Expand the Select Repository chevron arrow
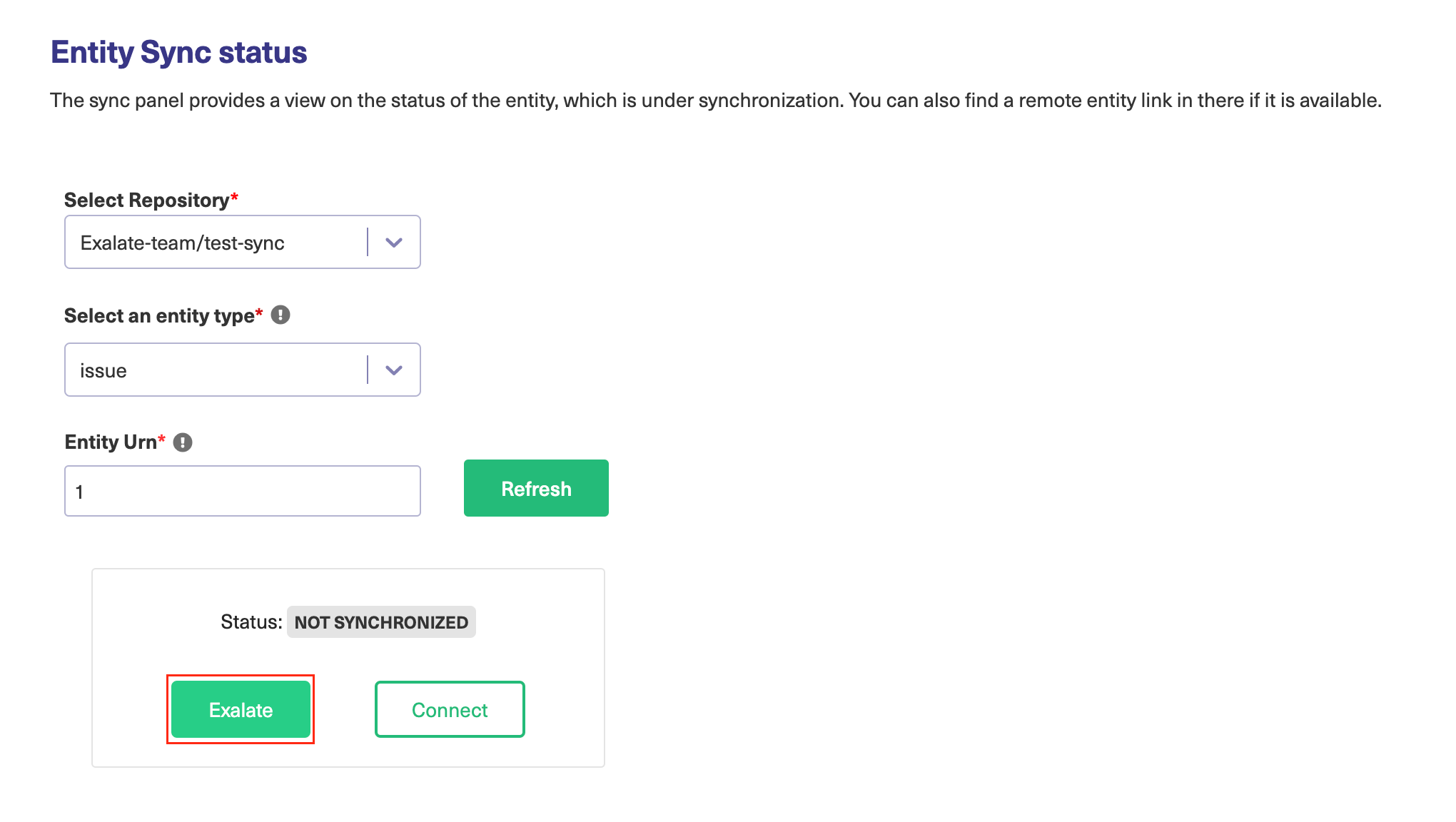 pos(394,243)
